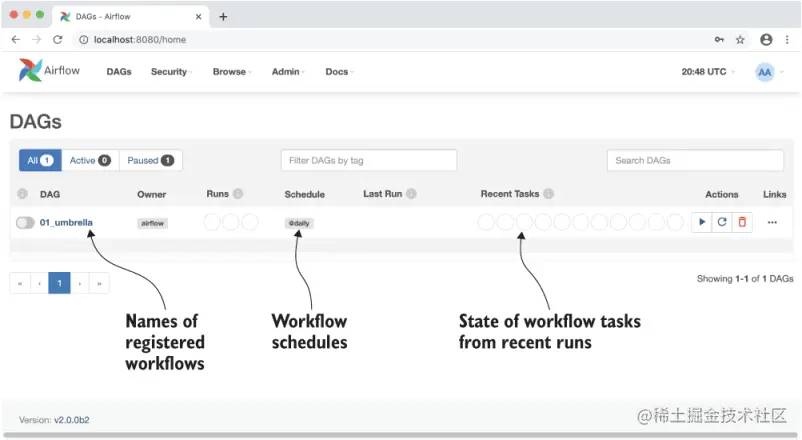
Task: Open the AA user account dropdown
Action: (769, 72)
